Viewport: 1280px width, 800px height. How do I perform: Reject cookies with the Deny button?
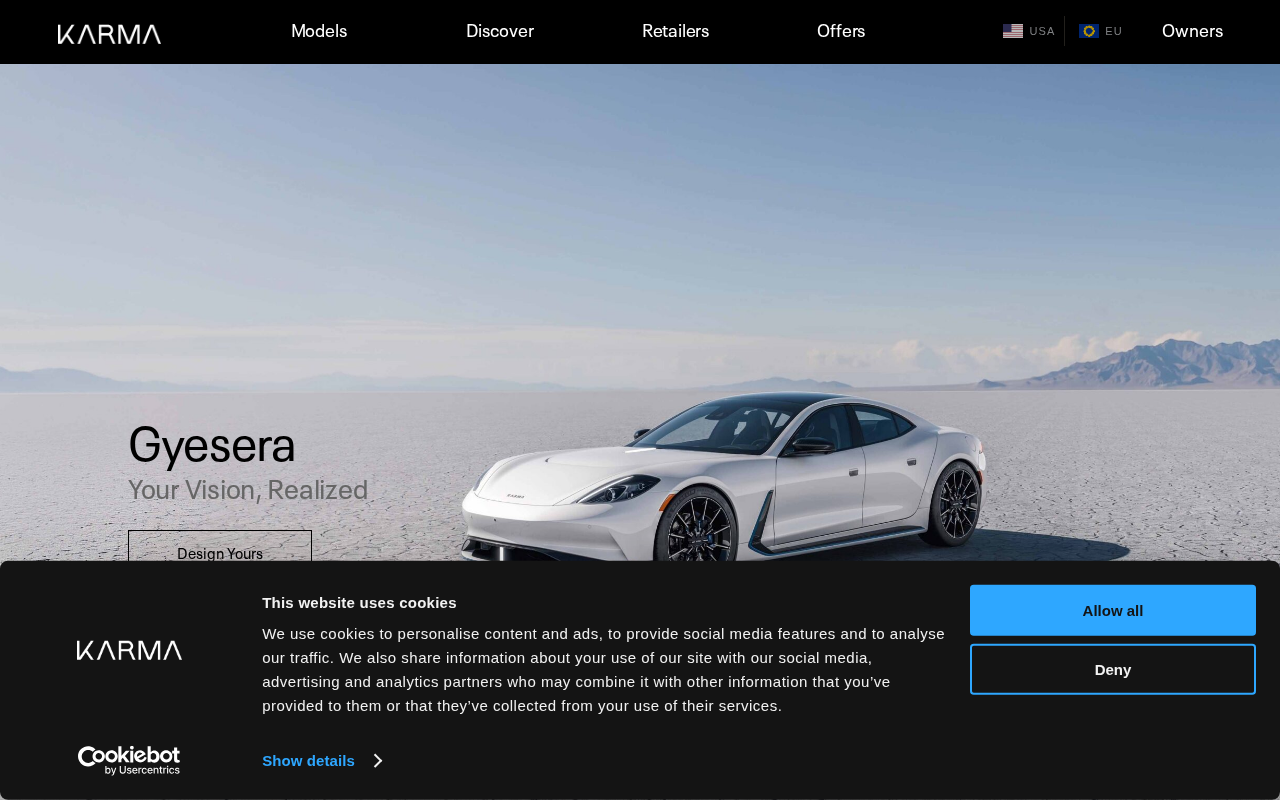[x=1113, y=669]
